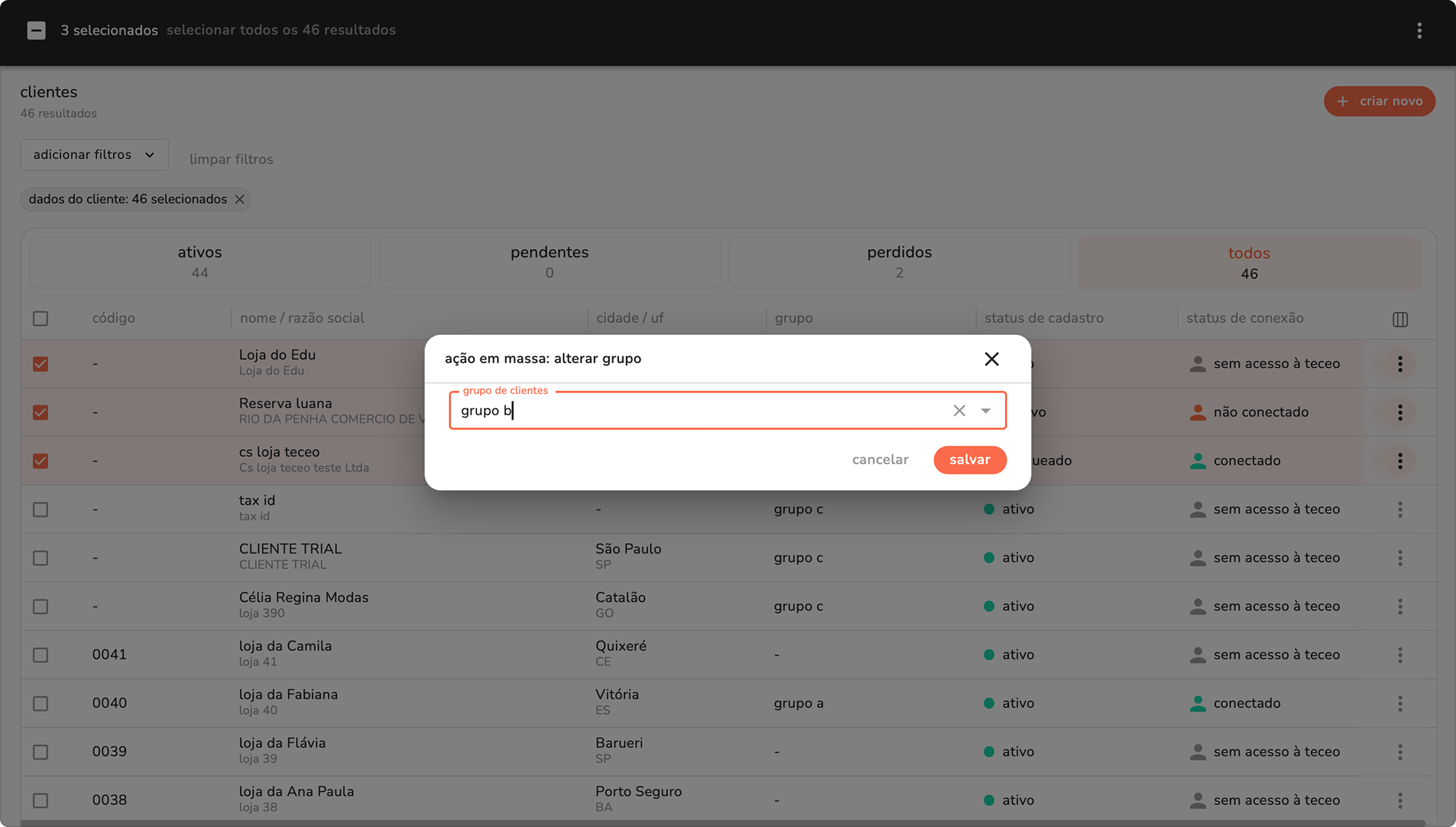Click the salvar button
The width and height of the screenshot is (1456, 827).
[969, 460]
